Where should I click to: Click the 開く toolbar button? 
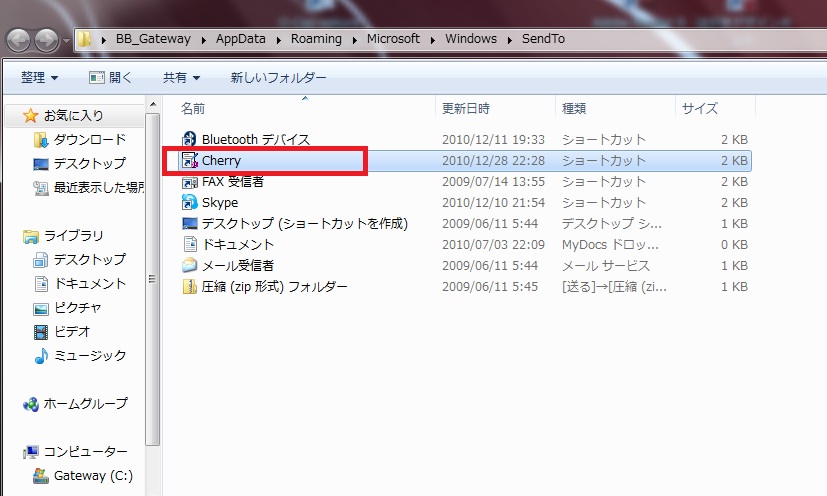point(110,78)
